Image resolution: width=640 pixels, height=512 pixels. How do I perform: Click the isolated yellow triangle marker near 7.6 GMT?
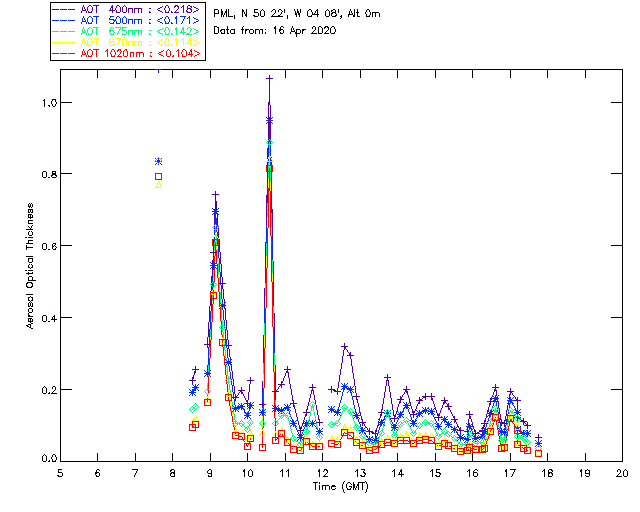[x=159, y=185]
